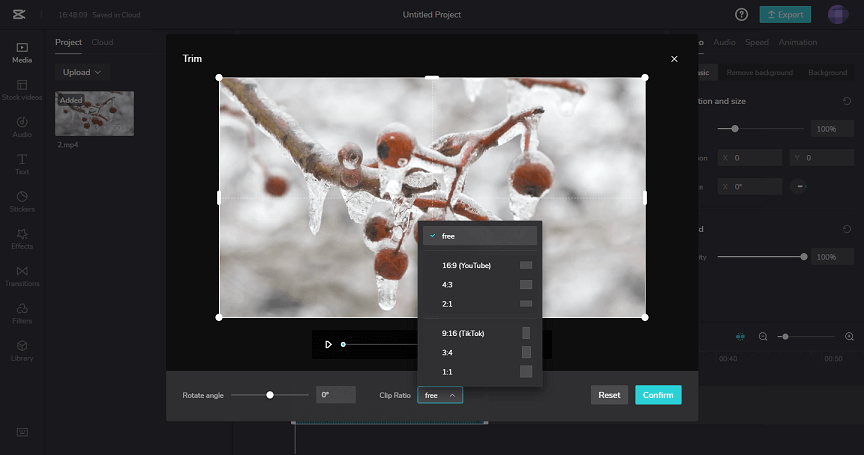Screen dimensions: 864x455
Task: Click the CapCut logo icon
Action: pos(19,14)
